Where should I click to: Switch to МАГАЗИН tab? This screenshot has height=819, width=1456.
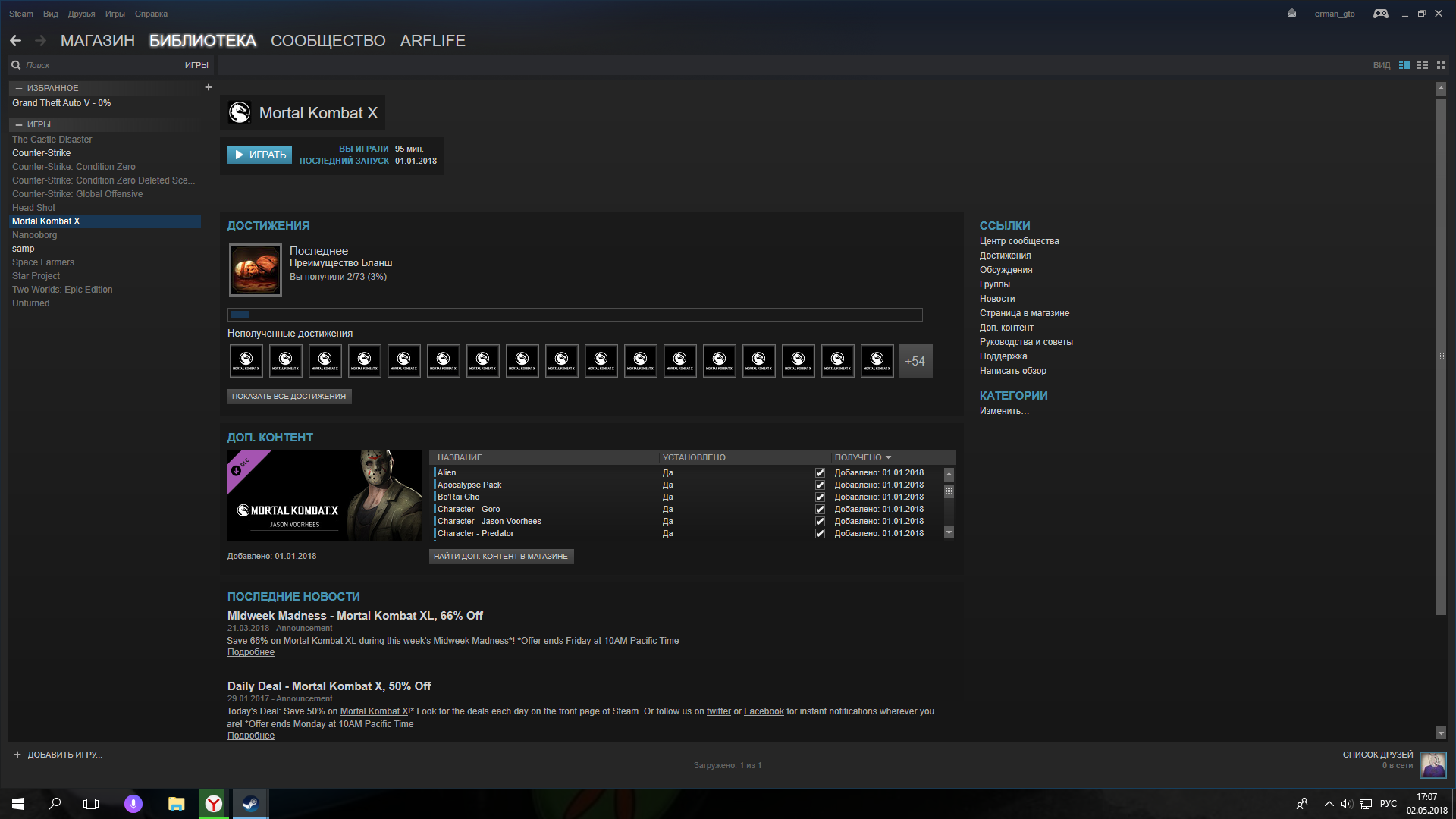[x=98, y=41]
